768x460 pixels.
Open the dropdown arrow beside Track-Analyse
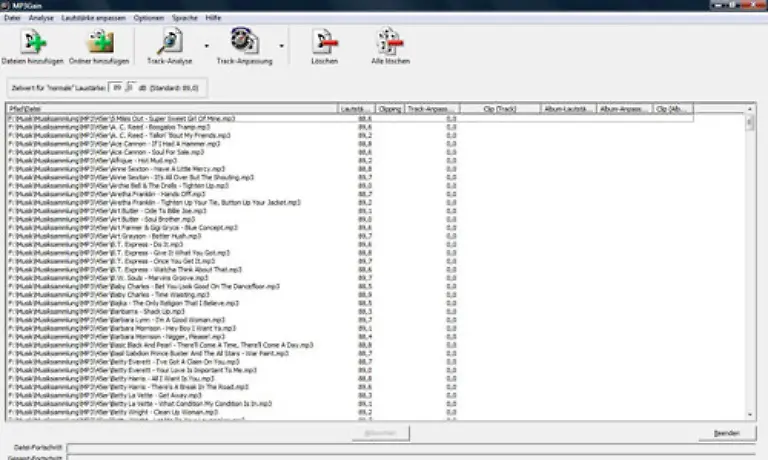click(x=207, y=46)
